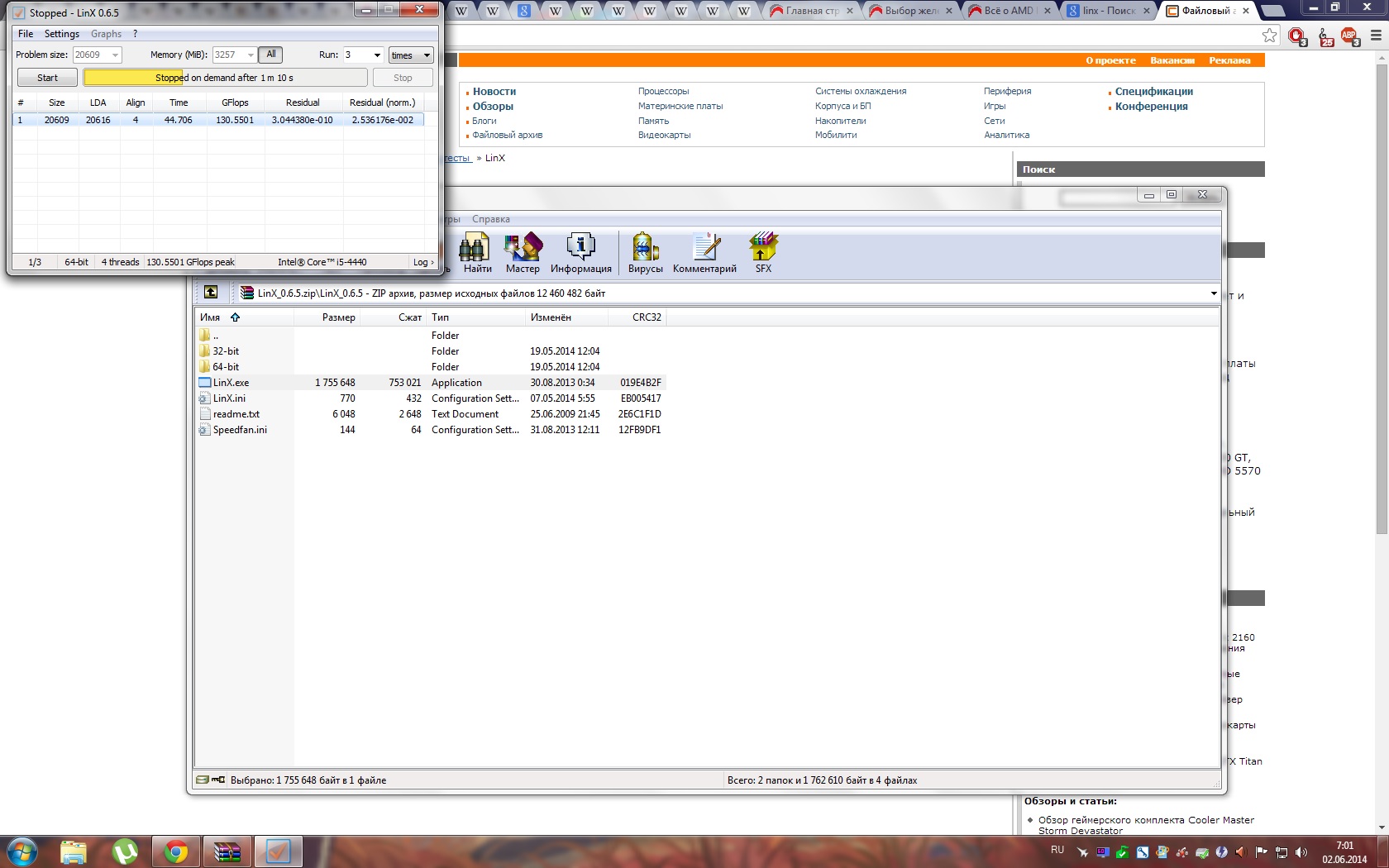This screenshot has width=1389, height=868.
Task: Click the browser page vertical scrollbar
Action: [1382, 298]
